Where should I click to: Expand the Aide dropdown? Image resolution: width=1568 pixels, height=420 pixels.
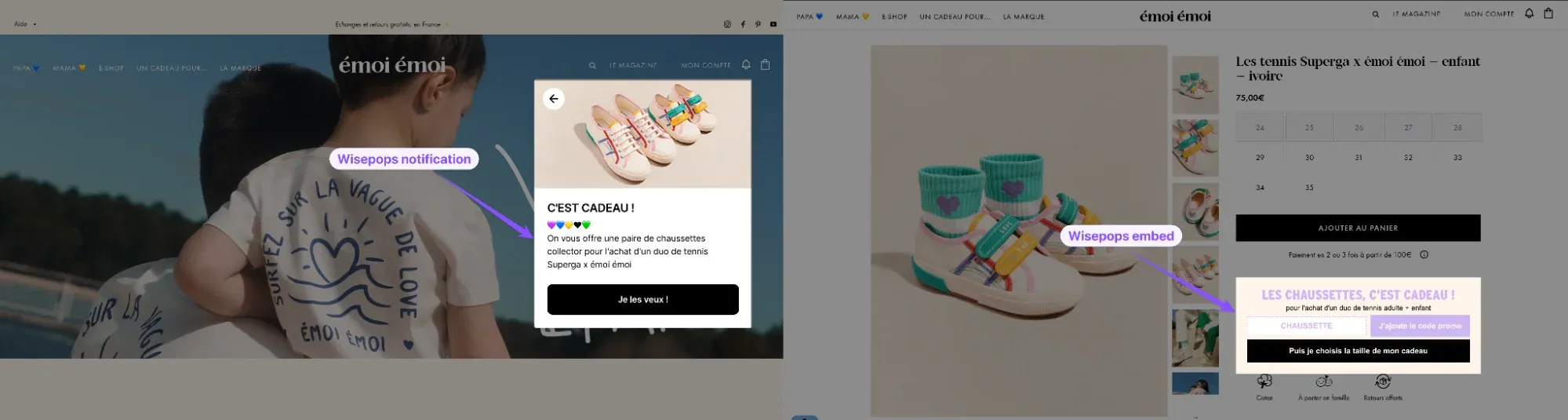tap(25, 24)
